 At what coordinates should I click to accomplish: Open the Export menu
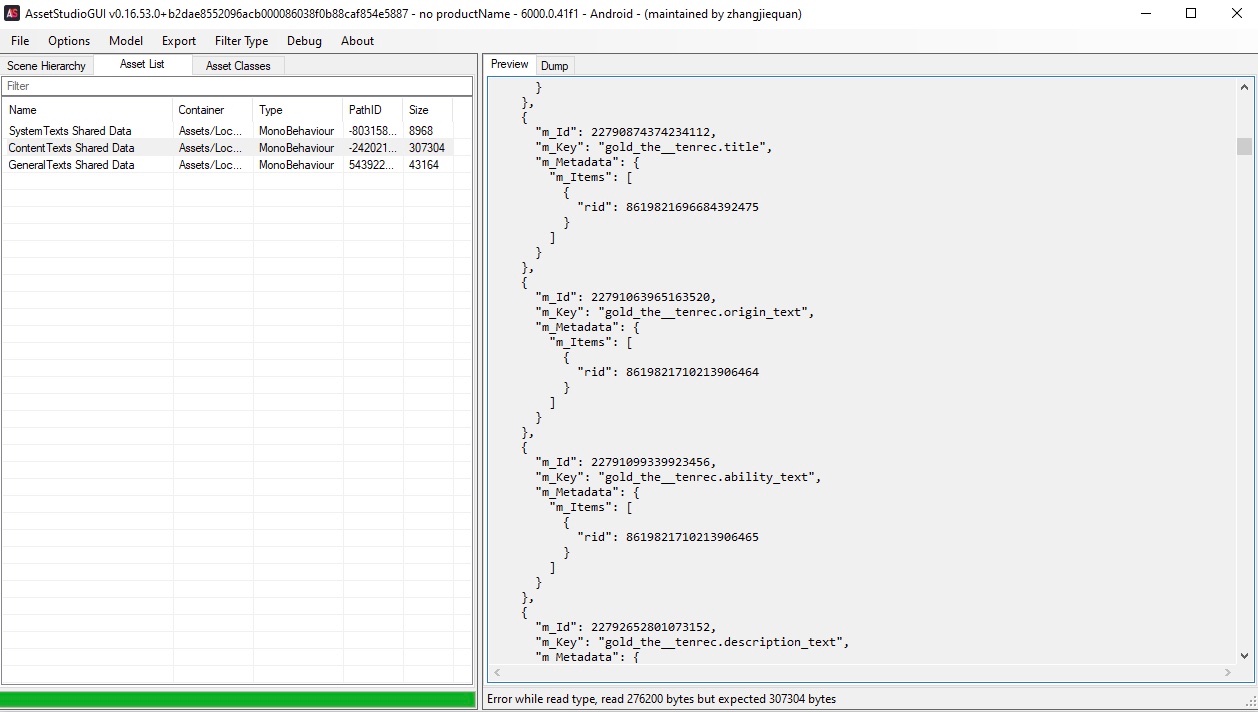[x=179, y=41]
